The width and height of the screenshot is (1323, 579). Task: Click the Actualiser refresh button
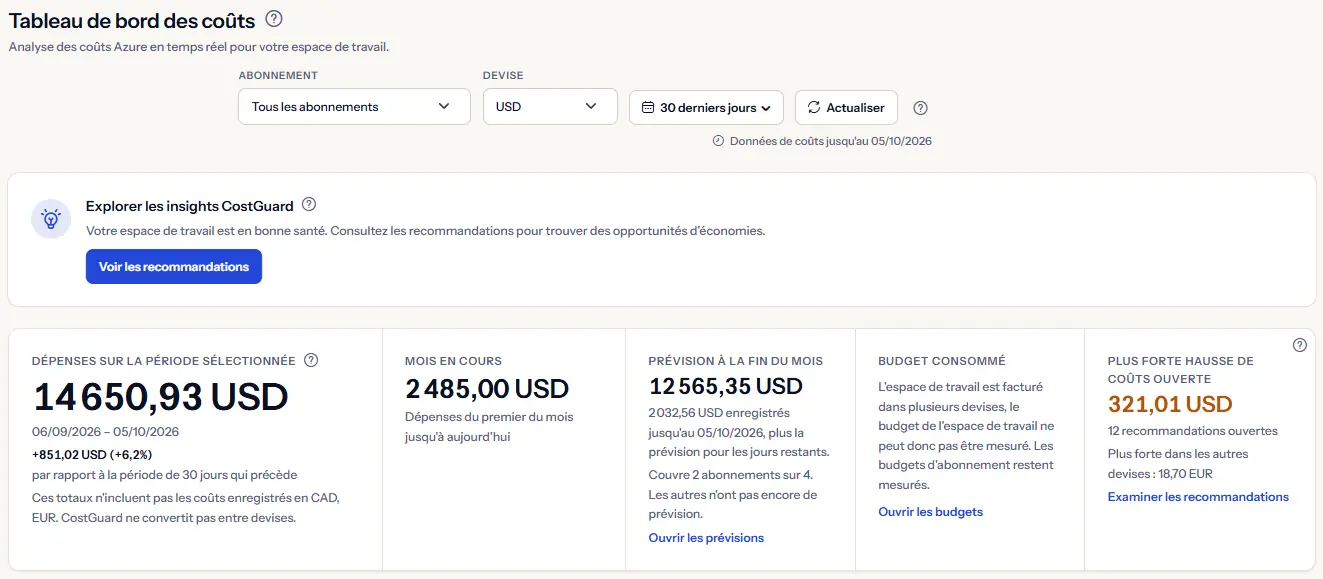click(846, 107)
